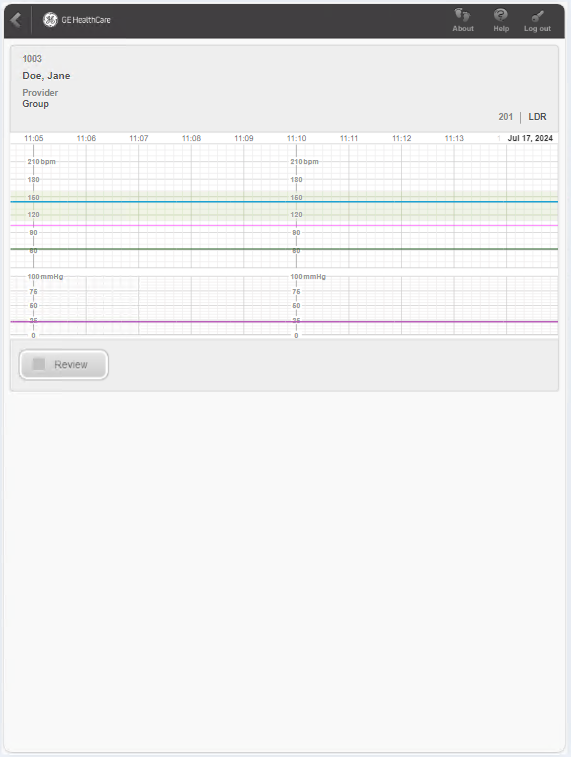571x757 pixels.
Task: Go back using the left arrow icon
Action: (x=16, y=20)
